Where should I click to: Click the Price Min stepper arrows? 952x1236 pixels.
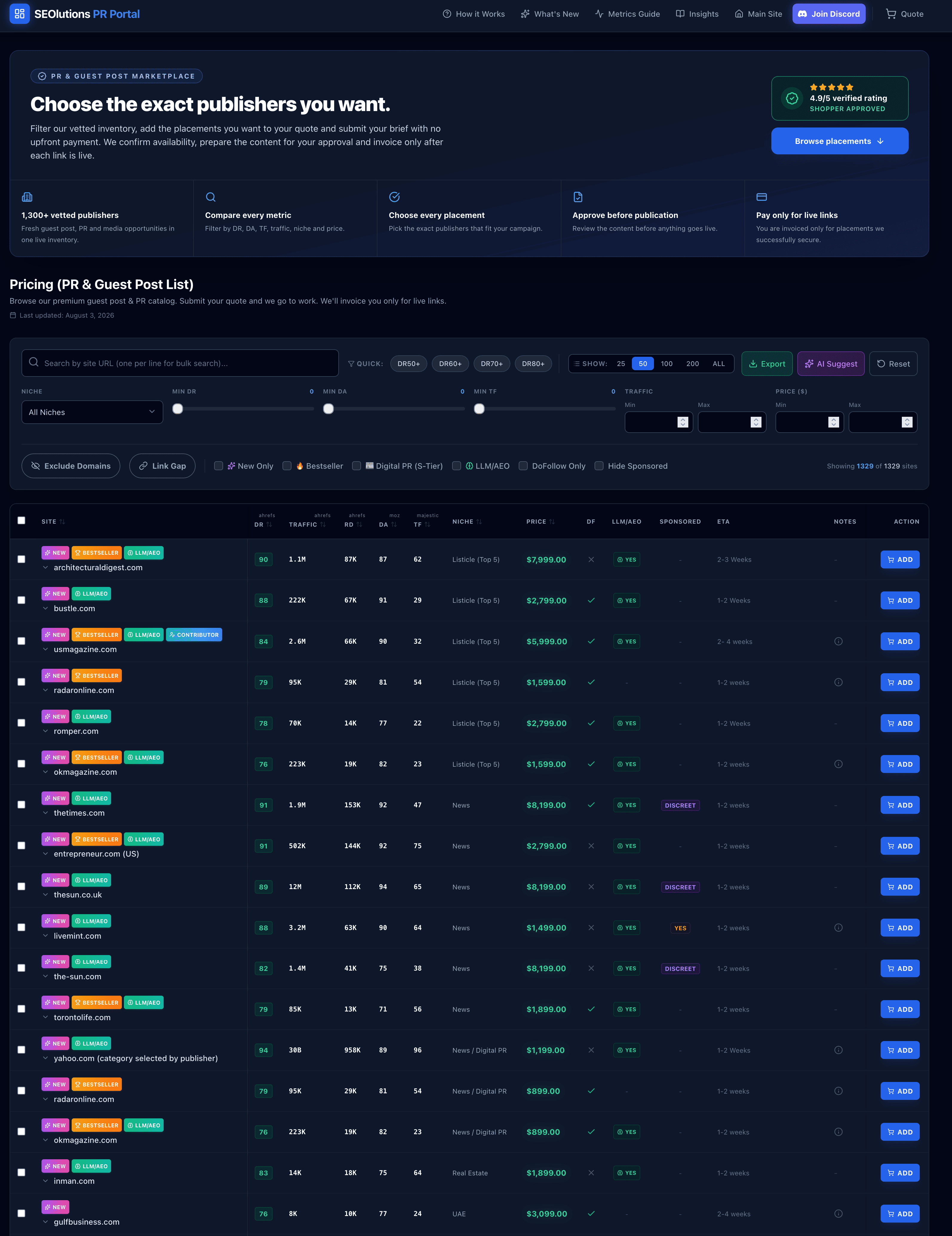pyautogui.click(x=833, y=422)
